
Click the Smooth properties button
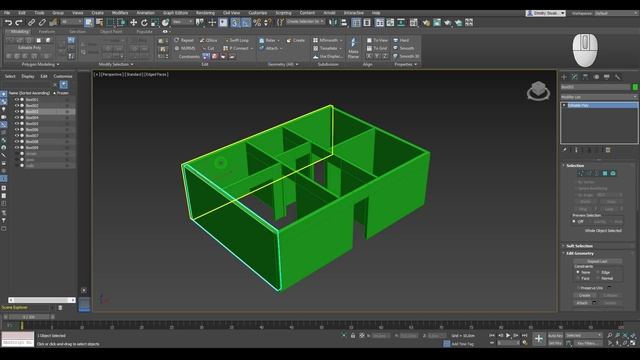404,48
